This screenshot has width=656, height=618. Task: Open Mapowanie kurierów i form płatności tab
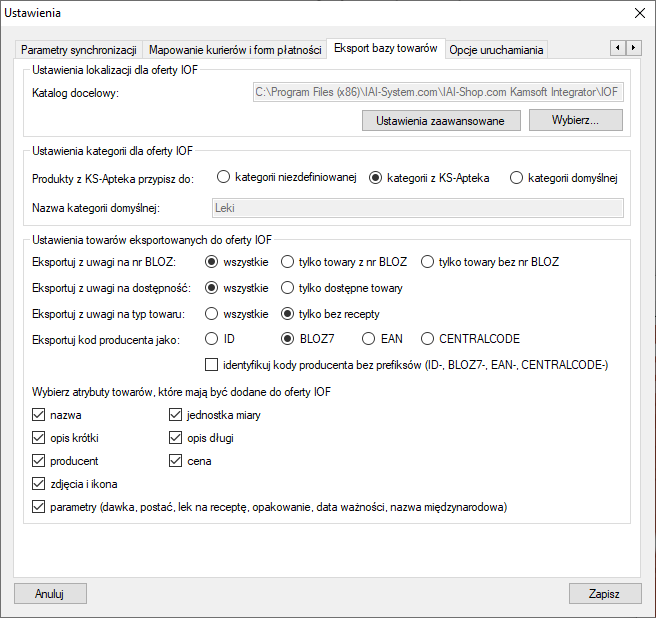tap(235, 49)
